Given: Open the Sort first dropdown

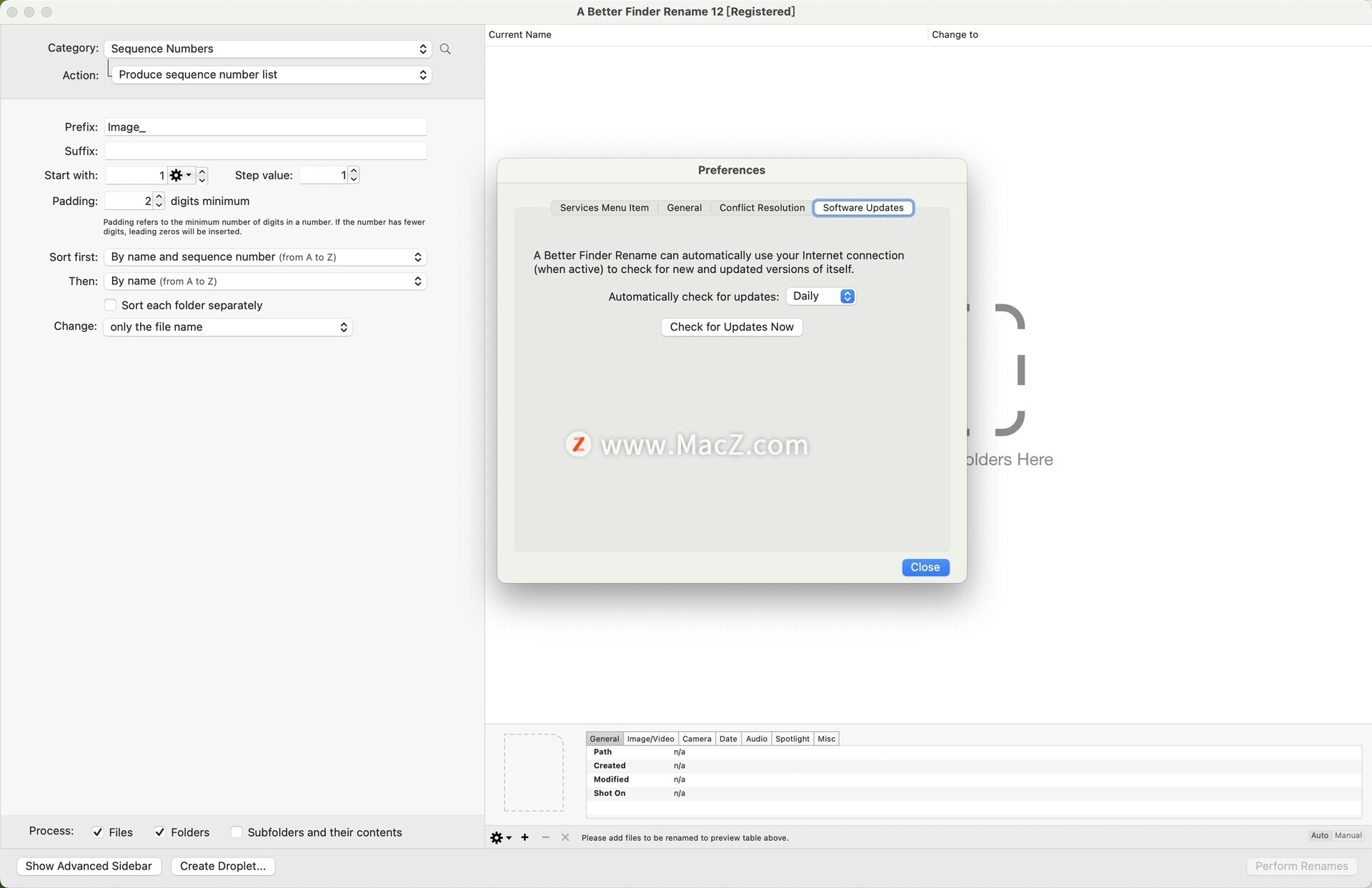Looking at the screenshot, I should click(x=265, y=256).
